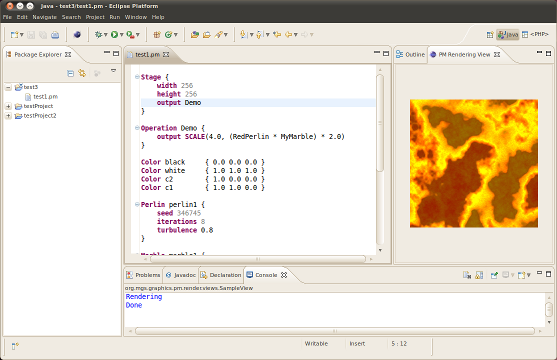Open the Search menu
The height and width of the screenshot is (360, 557).
click(71, 17)
